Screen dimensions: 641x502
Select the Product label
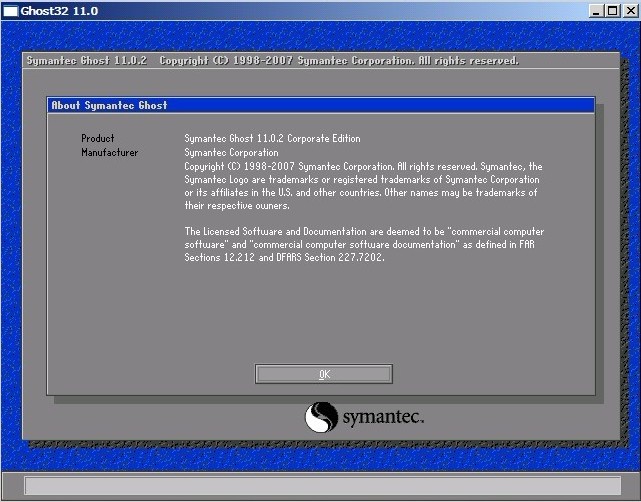(98, 138)
